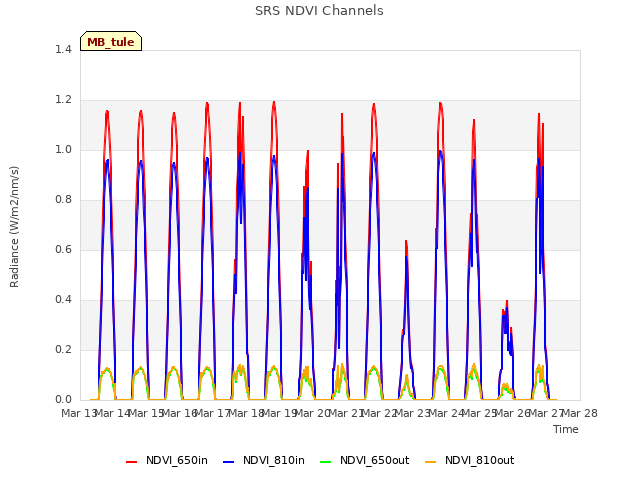Click the 0.4 y-axis tick label
Screen dimensions: 640x480
(x=63, y=300)
